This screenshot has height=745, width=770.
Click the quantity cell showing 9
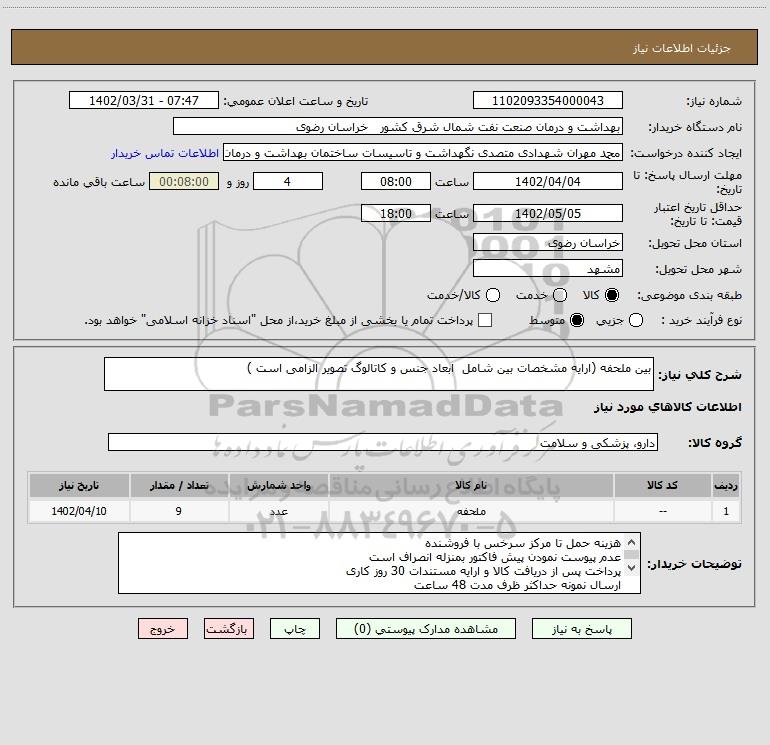coord(179,511)
